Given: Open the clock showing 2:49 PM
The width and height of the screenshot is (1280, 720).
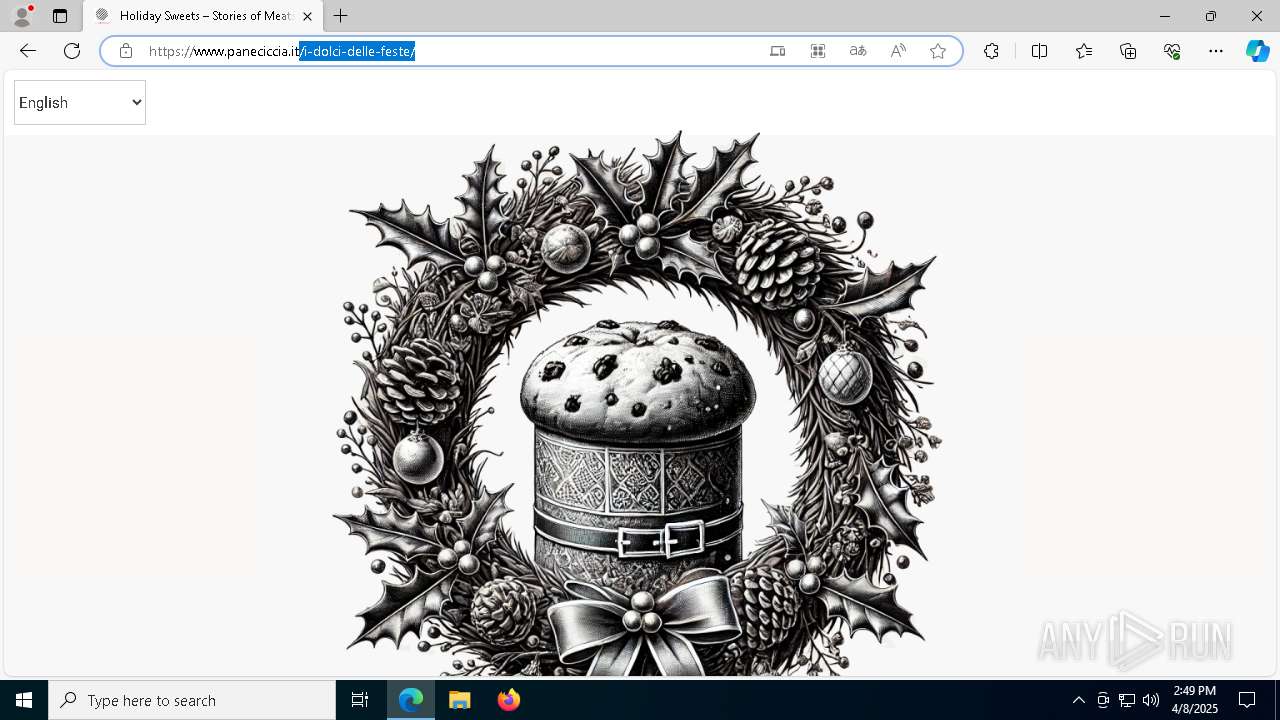Looking at the screenshot, I should point(1195,700).
